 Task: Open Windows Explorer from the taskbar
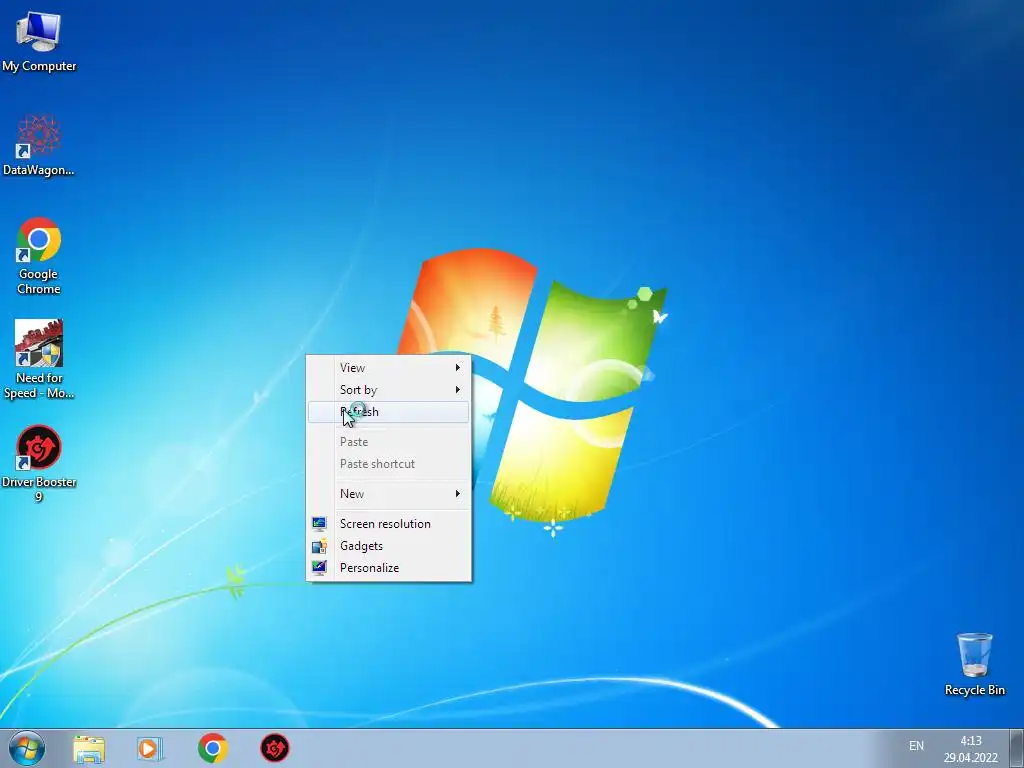(x=88, y=748)
